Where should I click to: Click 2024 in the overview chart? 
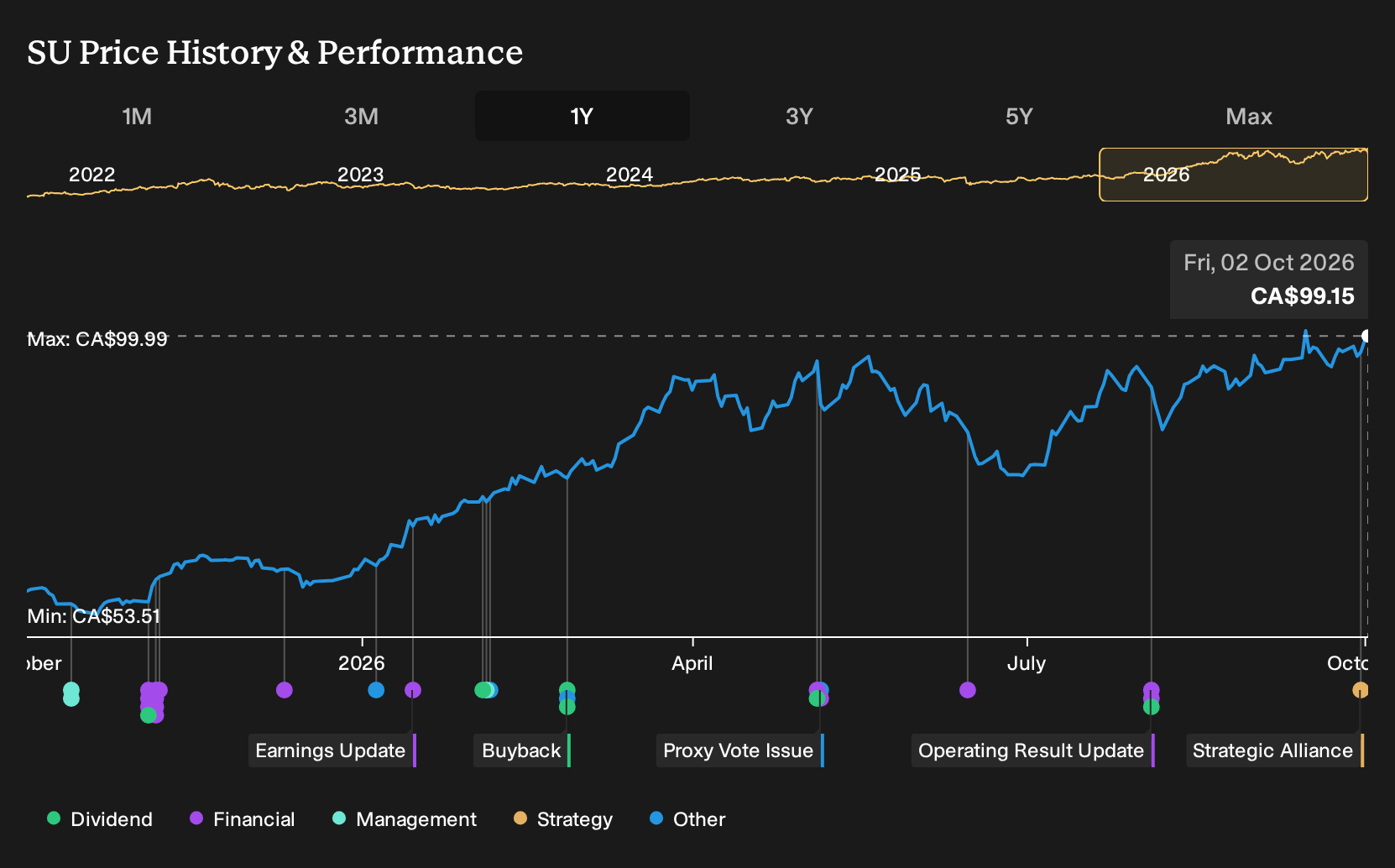pyautogui.click(x=630, y=175)
